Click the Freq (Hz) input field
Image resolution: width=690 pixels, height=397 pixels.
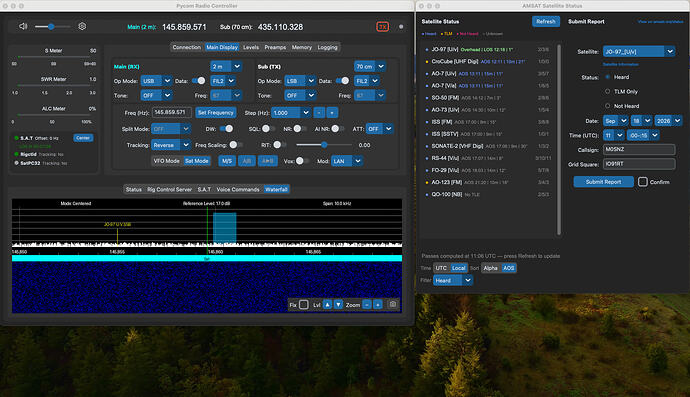pos(172,113)
